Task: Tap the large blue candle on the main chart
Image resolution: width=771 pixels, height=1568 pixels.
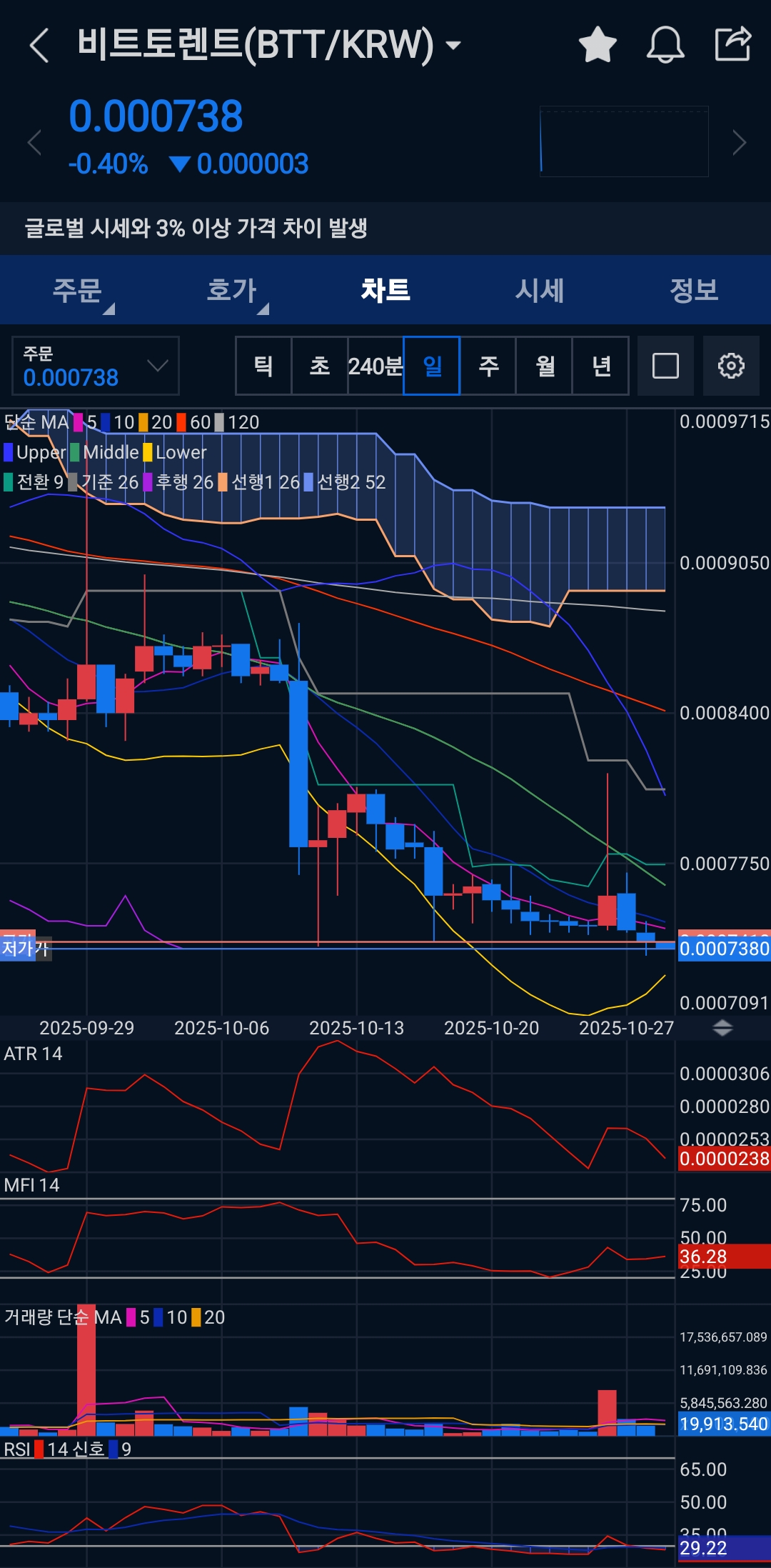Action: [x=298, y=764]
